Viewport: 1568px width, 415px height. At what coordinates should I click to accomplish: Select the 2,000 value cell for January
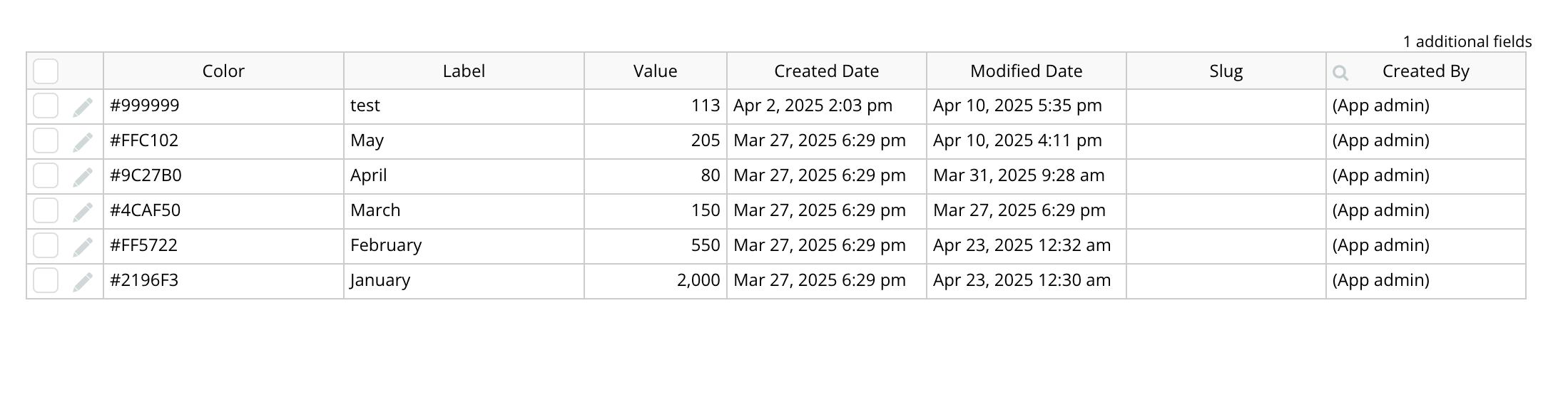[698, 280]
